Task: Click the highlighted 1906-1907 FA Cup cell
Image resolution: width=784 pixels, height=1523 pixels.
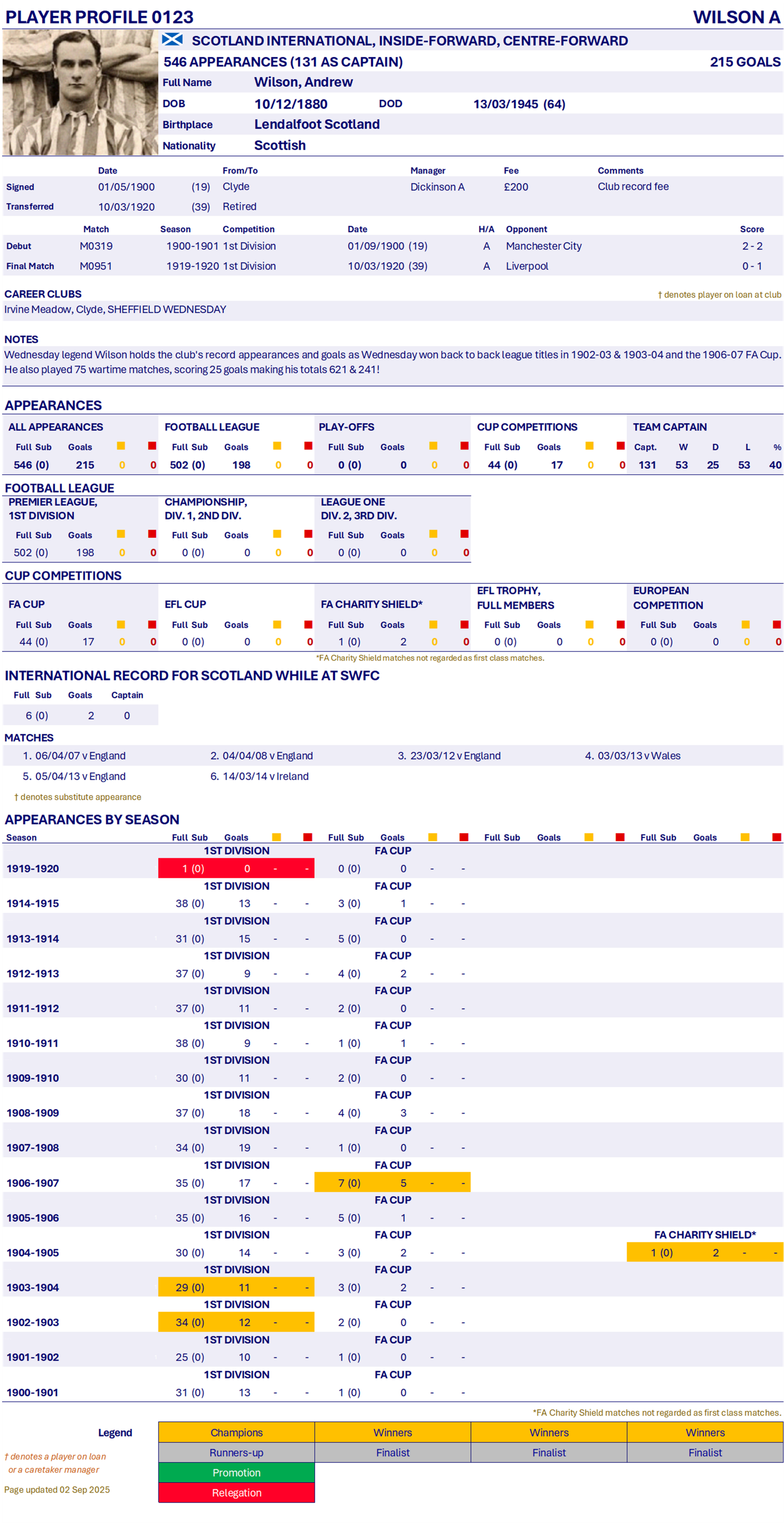Action: coord(392,1182)
